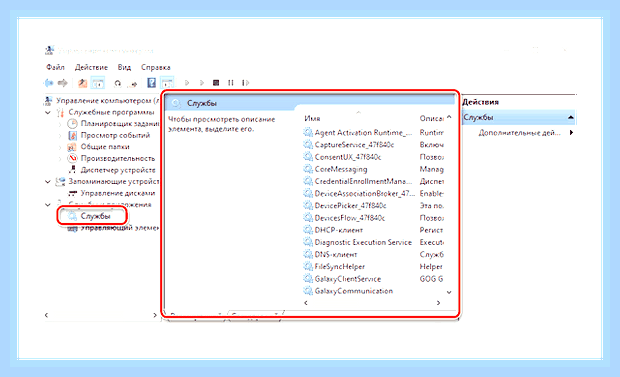Select the Диспетчер устройств icon
Viewport: 620px width, 377px height.
pyautogui.click(x=72, y=170)
